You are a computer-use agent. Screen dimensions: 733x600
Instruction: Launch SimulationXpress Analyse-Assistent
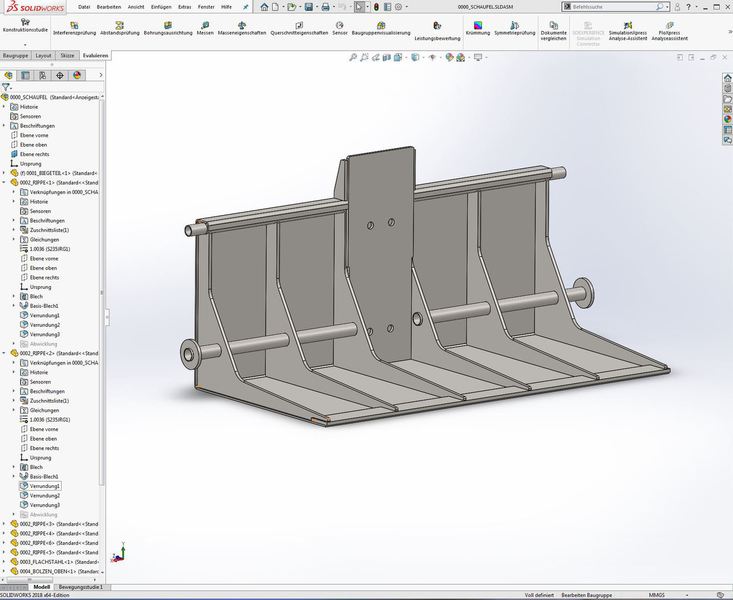click(x=628, y=31)
